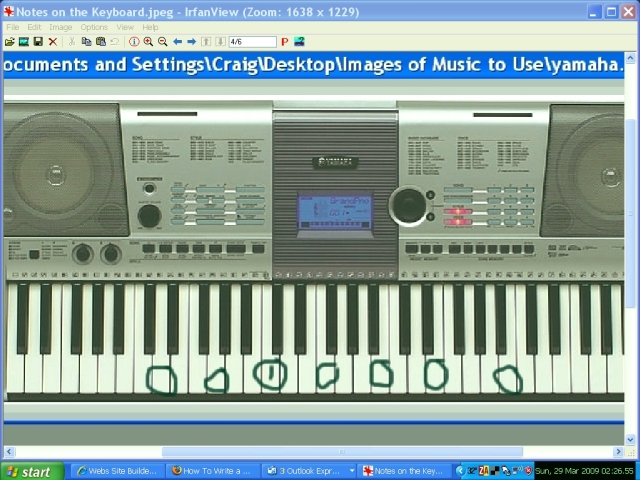The image size is (640, 480).
Task: Start slideshow from toolbar icon
Action: point(23,42)
